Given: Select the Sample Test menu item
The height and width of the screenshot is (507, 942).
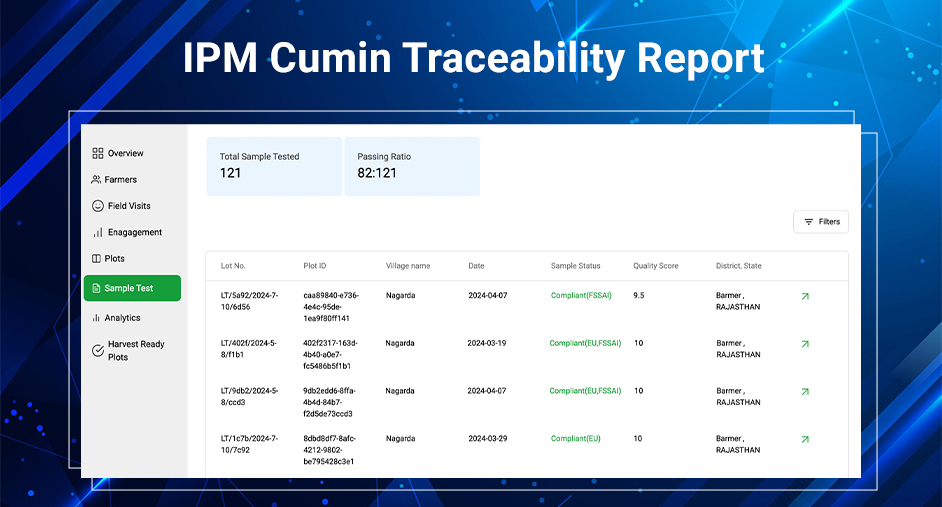Looking at the screenshot, I should click(x=132, y=288).
